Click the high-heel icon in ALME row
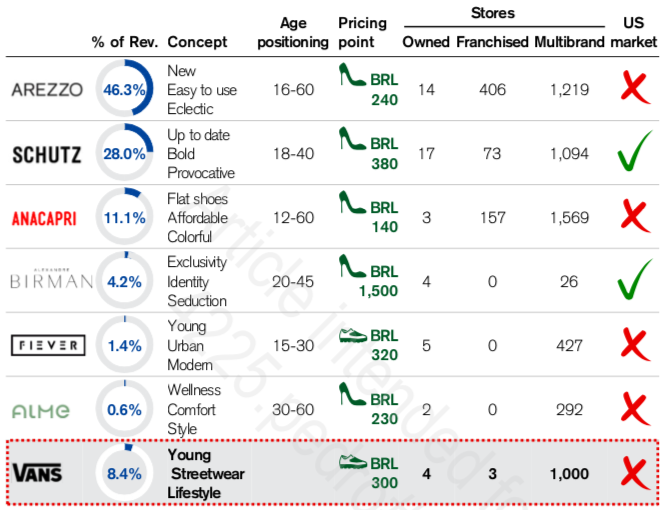This screenshot has height=510, width=666. pyautogui.click(x=352, y=394)
